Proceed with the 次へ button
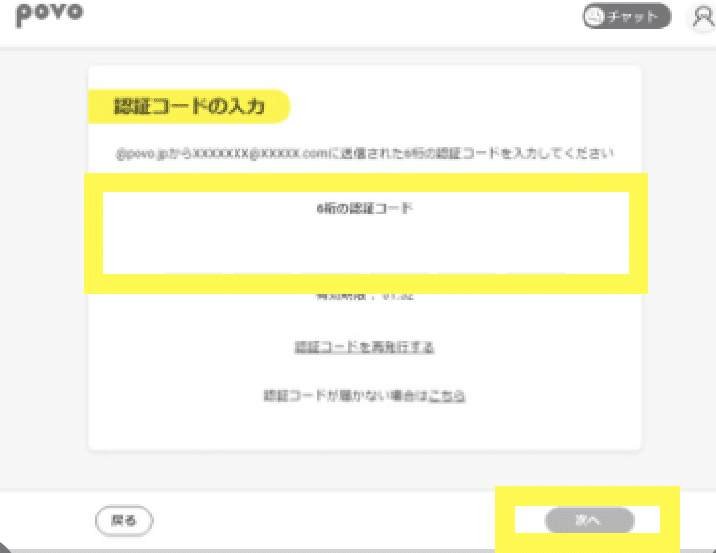 [590, 520]
